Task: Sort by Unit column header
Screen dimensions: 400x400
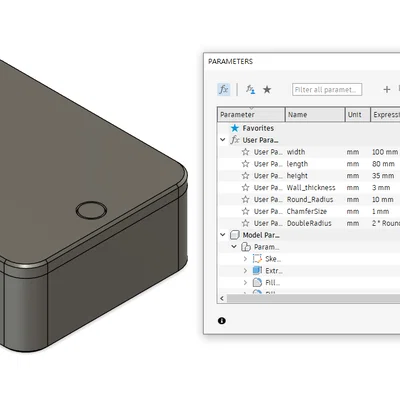Action: click(x=358, y=115)
